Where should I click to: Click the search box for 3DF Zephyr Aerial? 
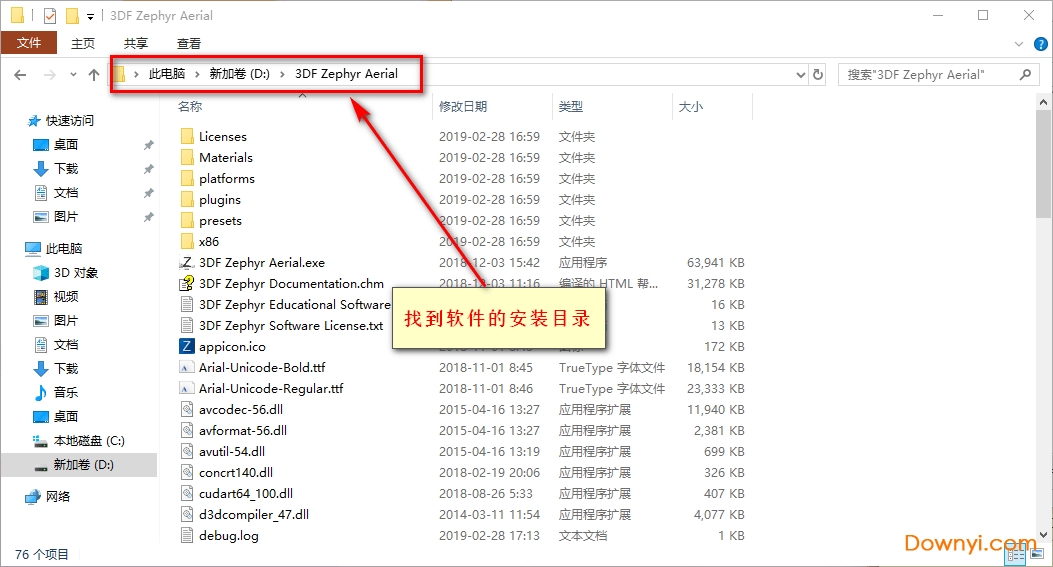pos(930,75)
